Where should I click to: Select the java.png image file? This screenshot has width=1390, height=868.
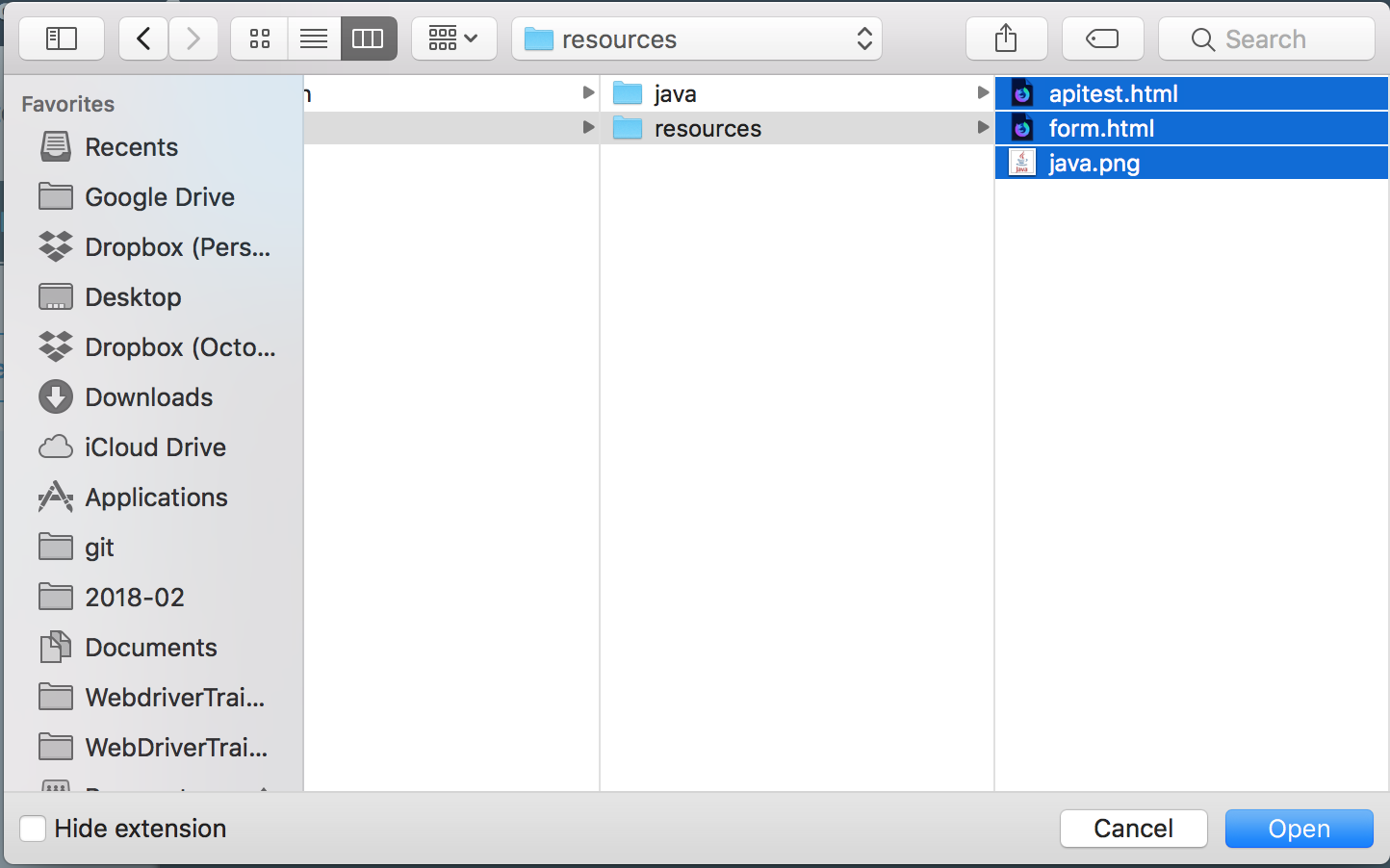pos(1094,164)
